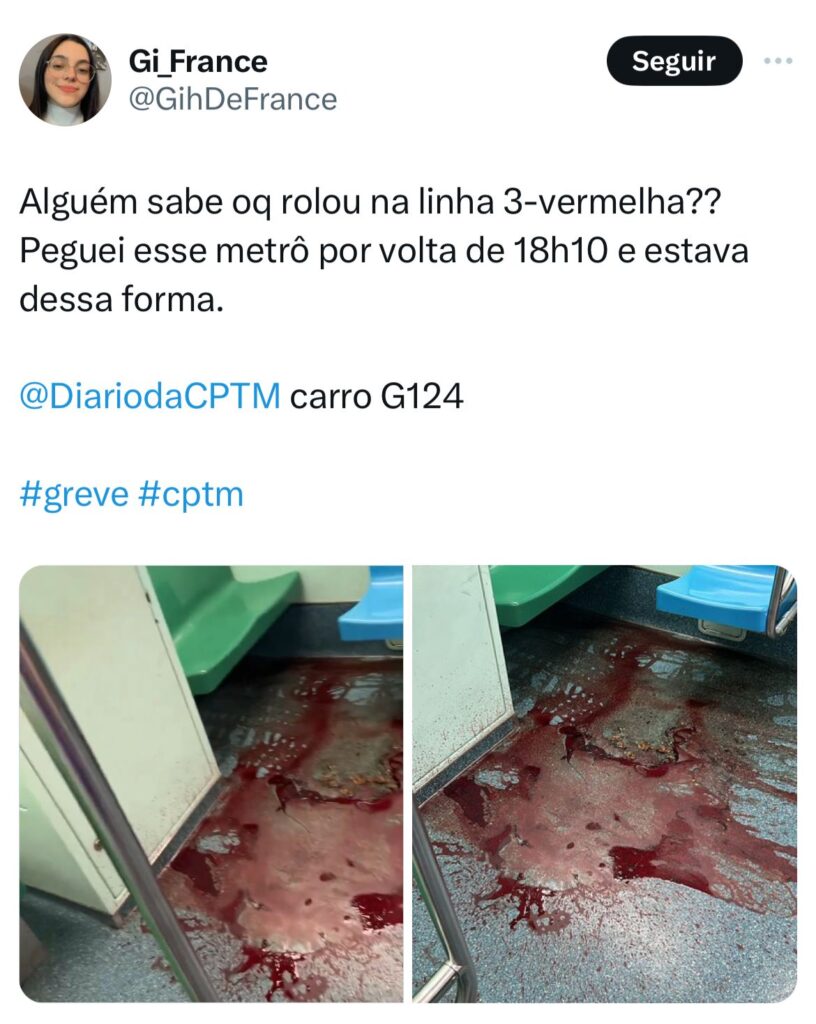Screen dimensions: 816x1024
Task: Open the right attached photo
Action: [604, 783]
